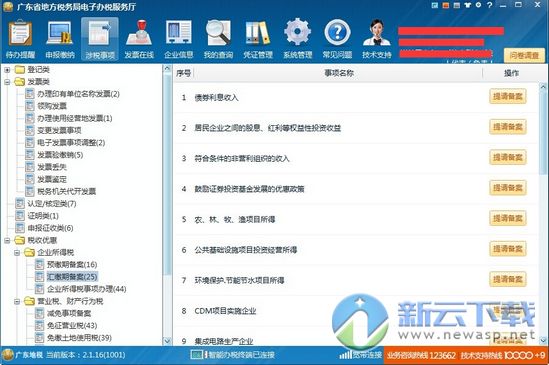Viewport: 549px width, 365px height.
Task: Click 提请备案 for 农、林、牧、渔项目所得
Action: pos(508,218)
